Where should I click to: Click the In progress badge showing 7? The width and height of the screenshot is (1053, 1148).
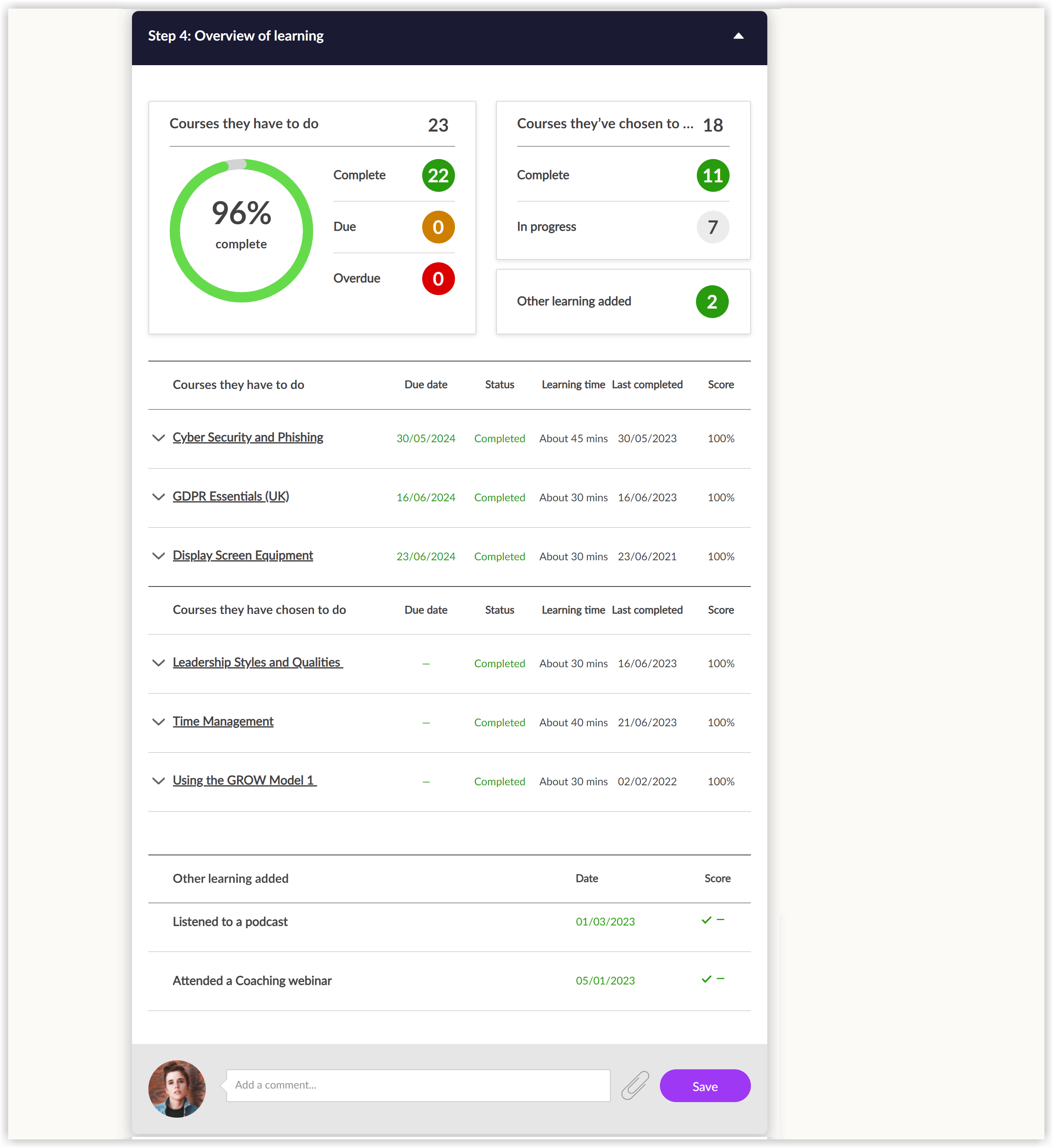pos(713,227)
